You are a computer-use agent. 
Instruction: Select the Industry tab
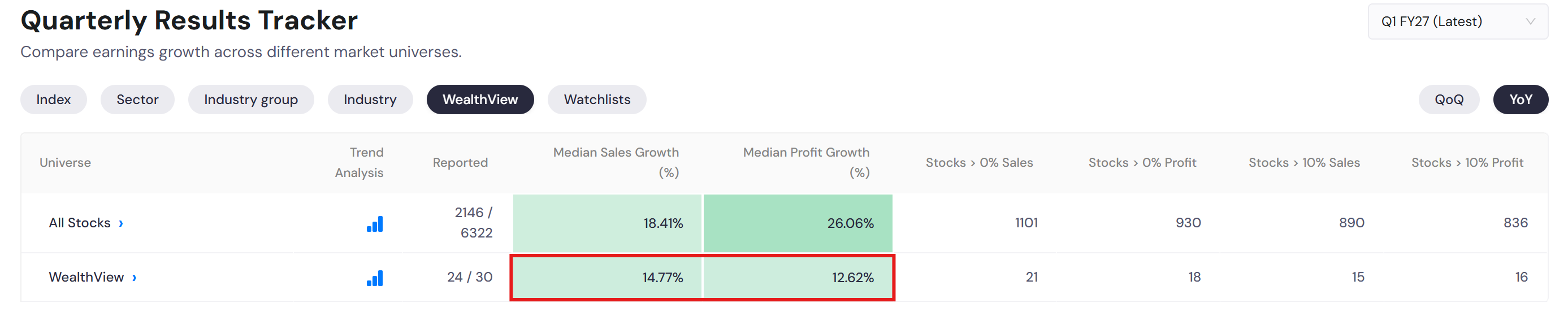pos(370,100)
